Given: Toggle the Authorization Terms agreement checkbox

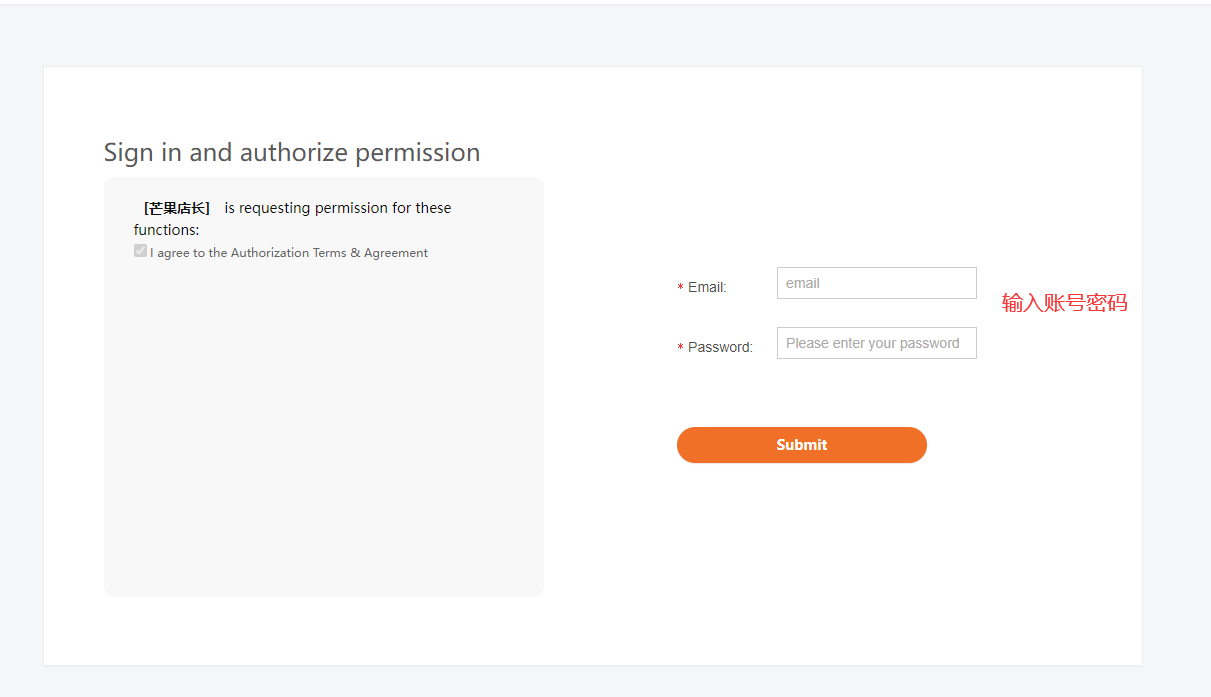Looking at the screenshot, I should pos(140,251).
